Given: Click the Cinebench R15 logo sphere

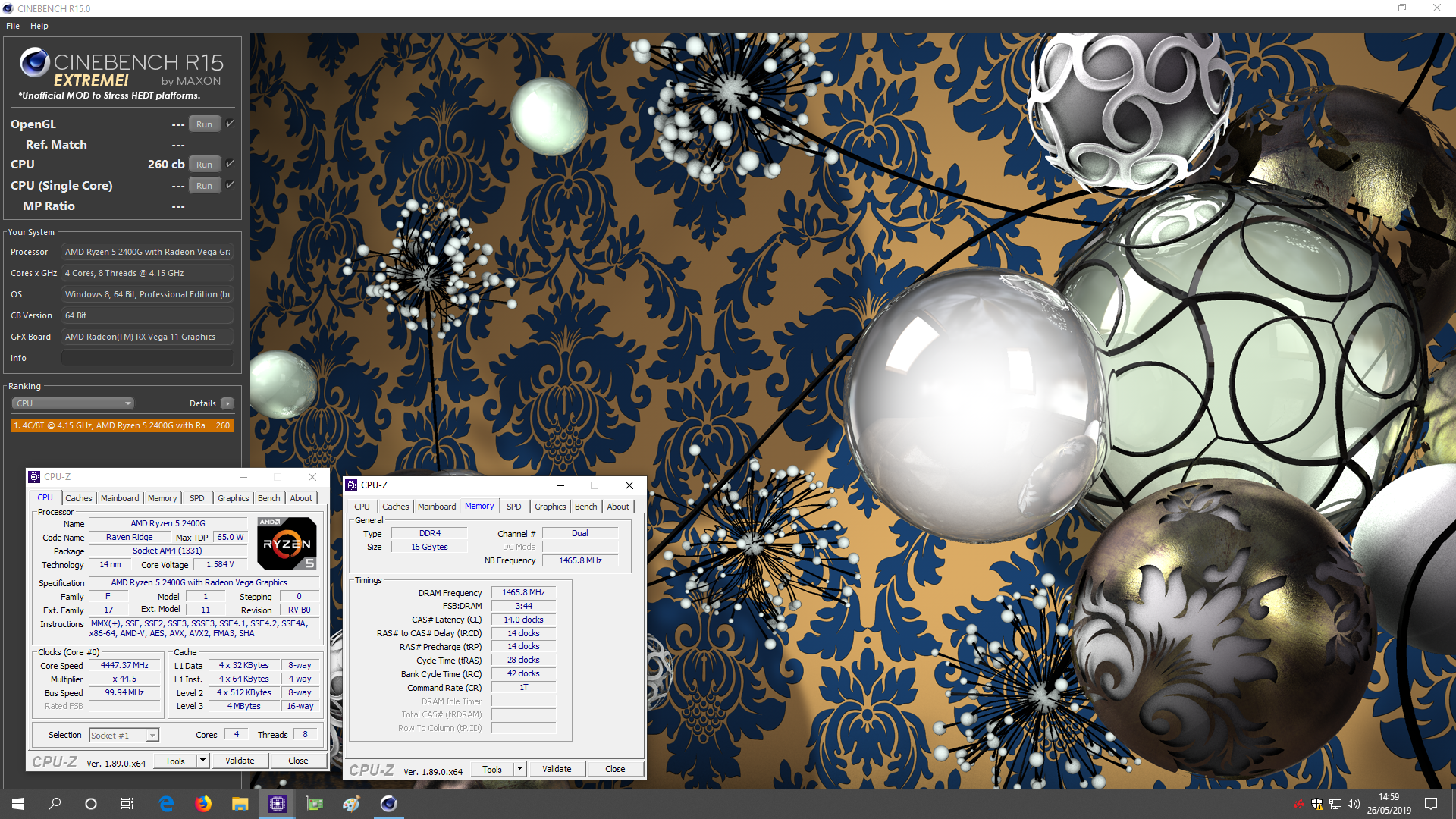Looking at the screenshot, I should 35,62.
